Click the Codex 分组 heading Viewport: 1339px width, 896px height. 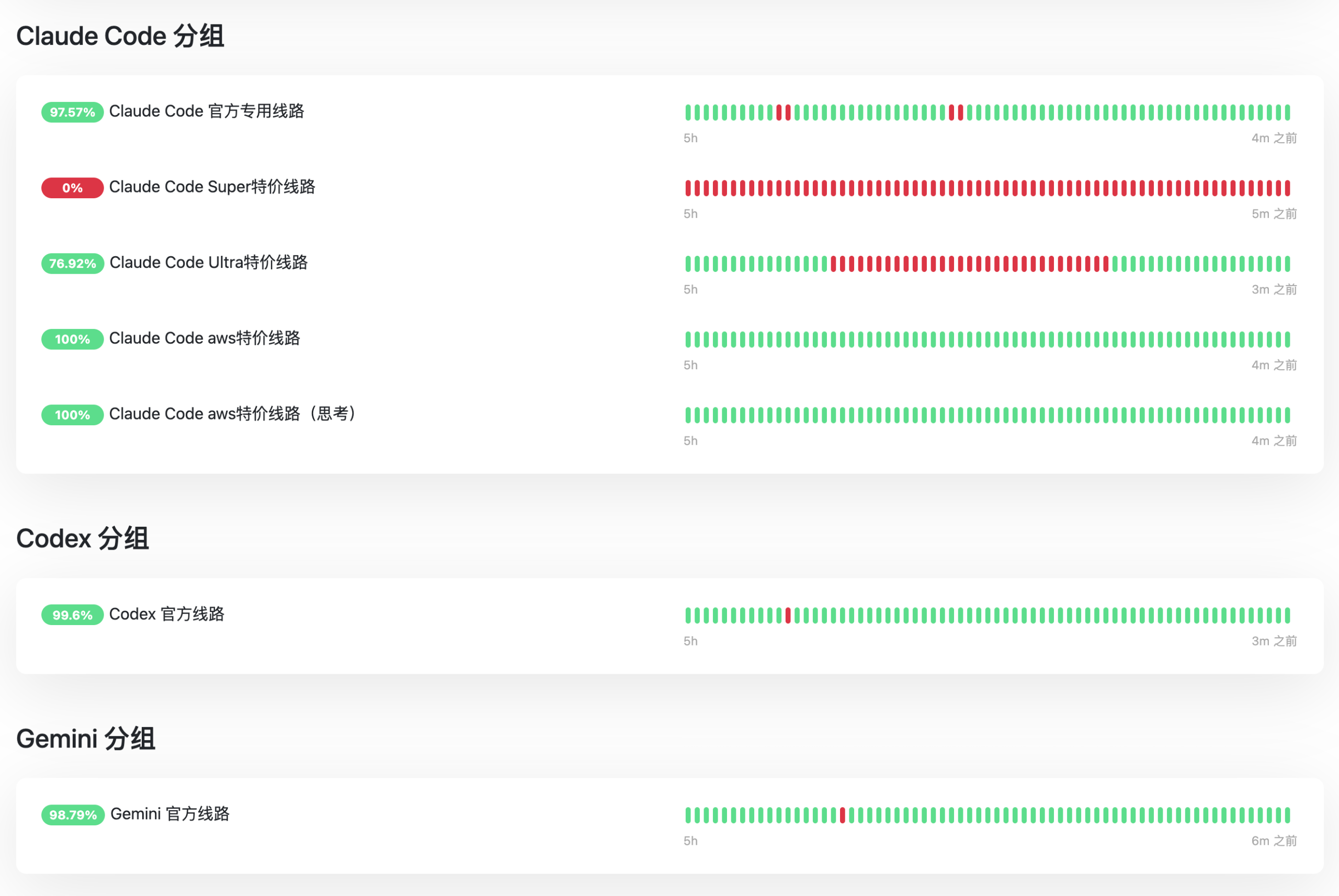point(82,538)
